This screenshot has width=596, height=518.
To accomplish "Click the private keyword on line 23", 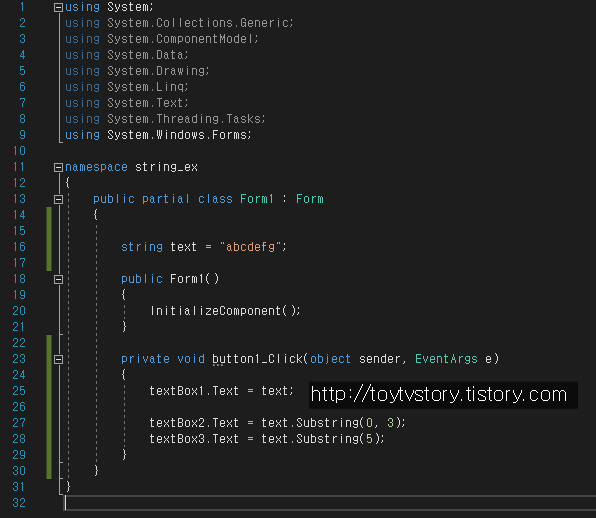I will [145, 359].
